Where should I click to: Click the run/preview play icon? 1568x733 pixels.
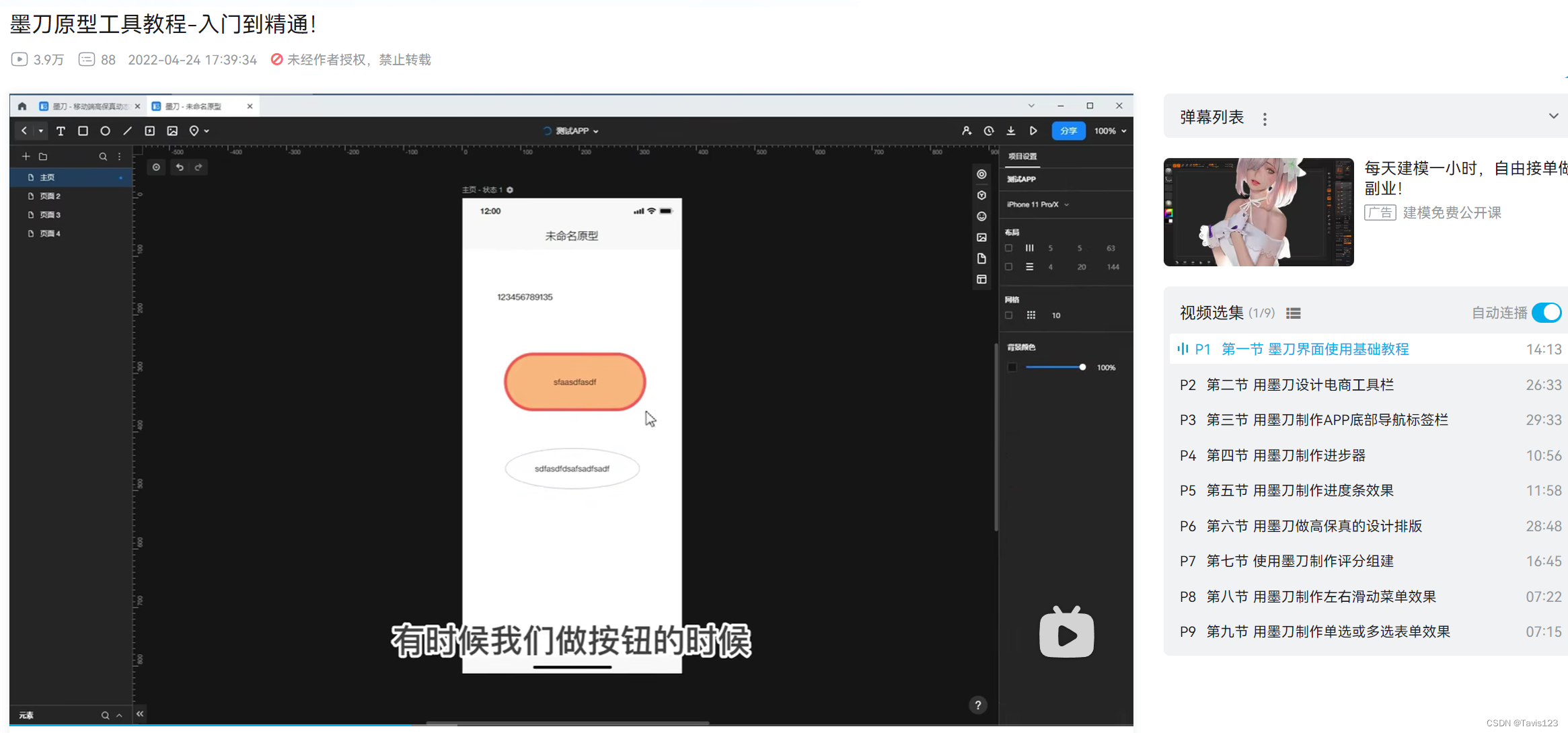point(1034,130)
